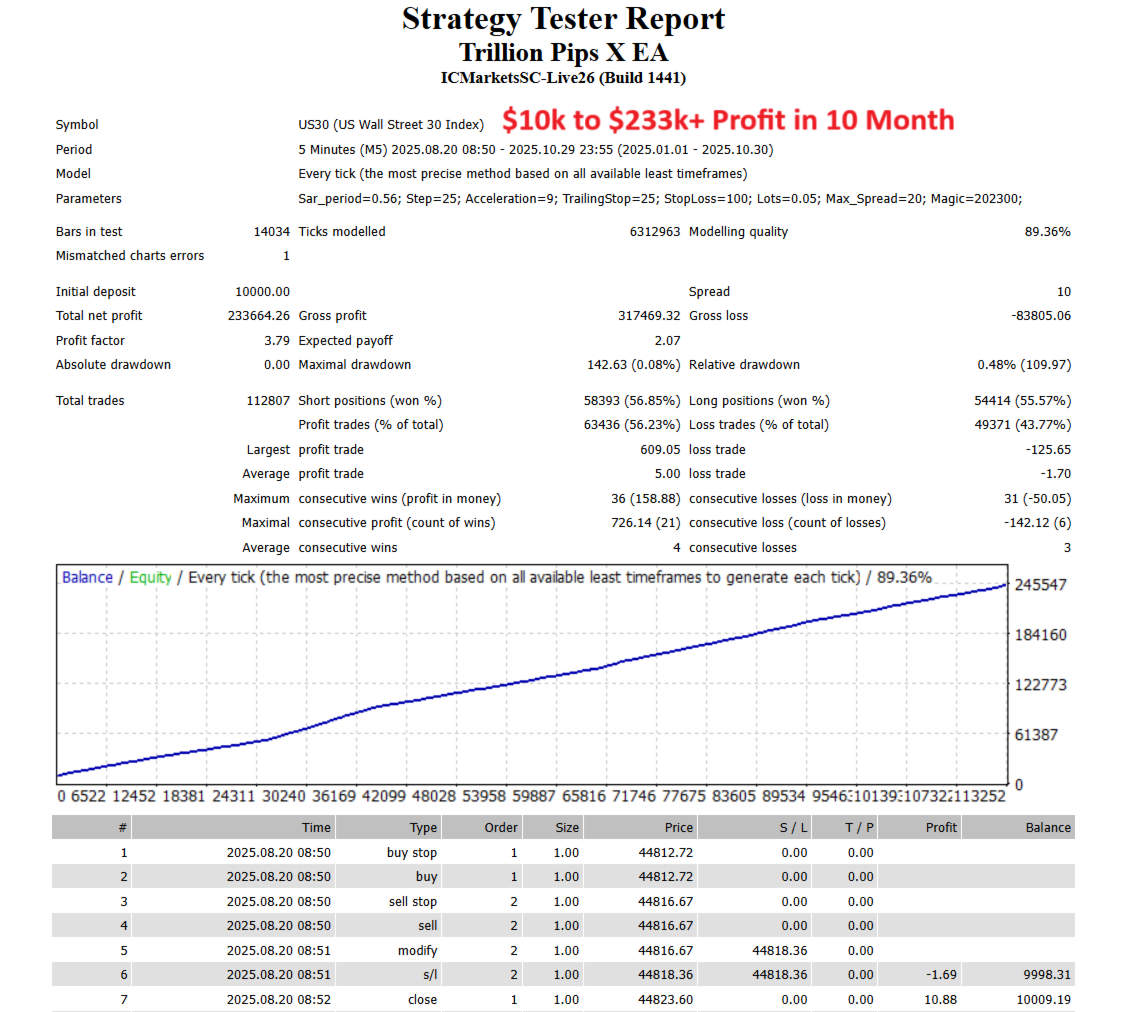Viewport: 1136px width, 1012px height.
Task: Click the Type column header
Action: click(422, 827)
